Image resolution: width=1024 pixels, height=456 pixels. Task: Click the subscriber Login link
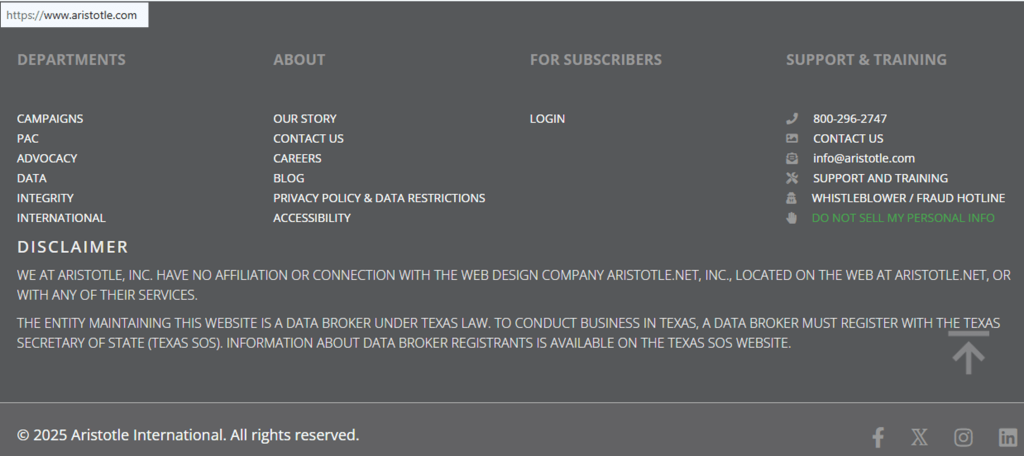click(547, 118)
